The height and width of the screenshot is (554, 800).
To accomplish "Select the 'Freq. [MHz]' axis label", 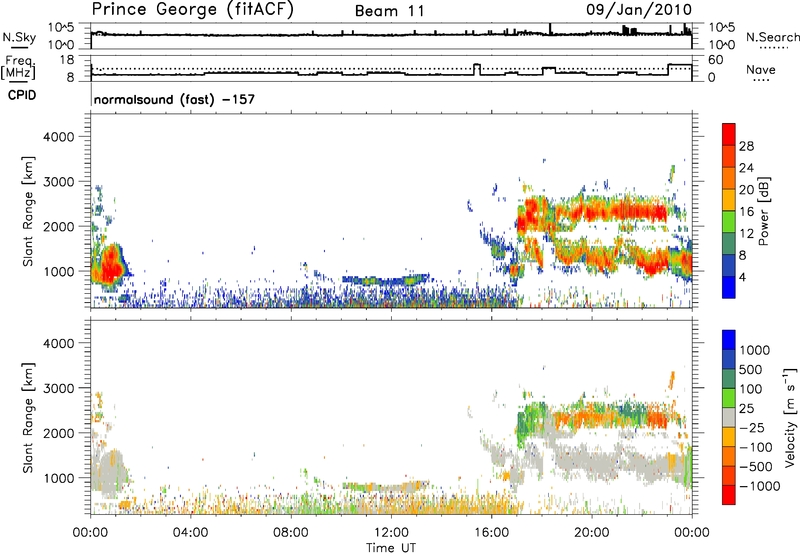I will tap(19, 68).
